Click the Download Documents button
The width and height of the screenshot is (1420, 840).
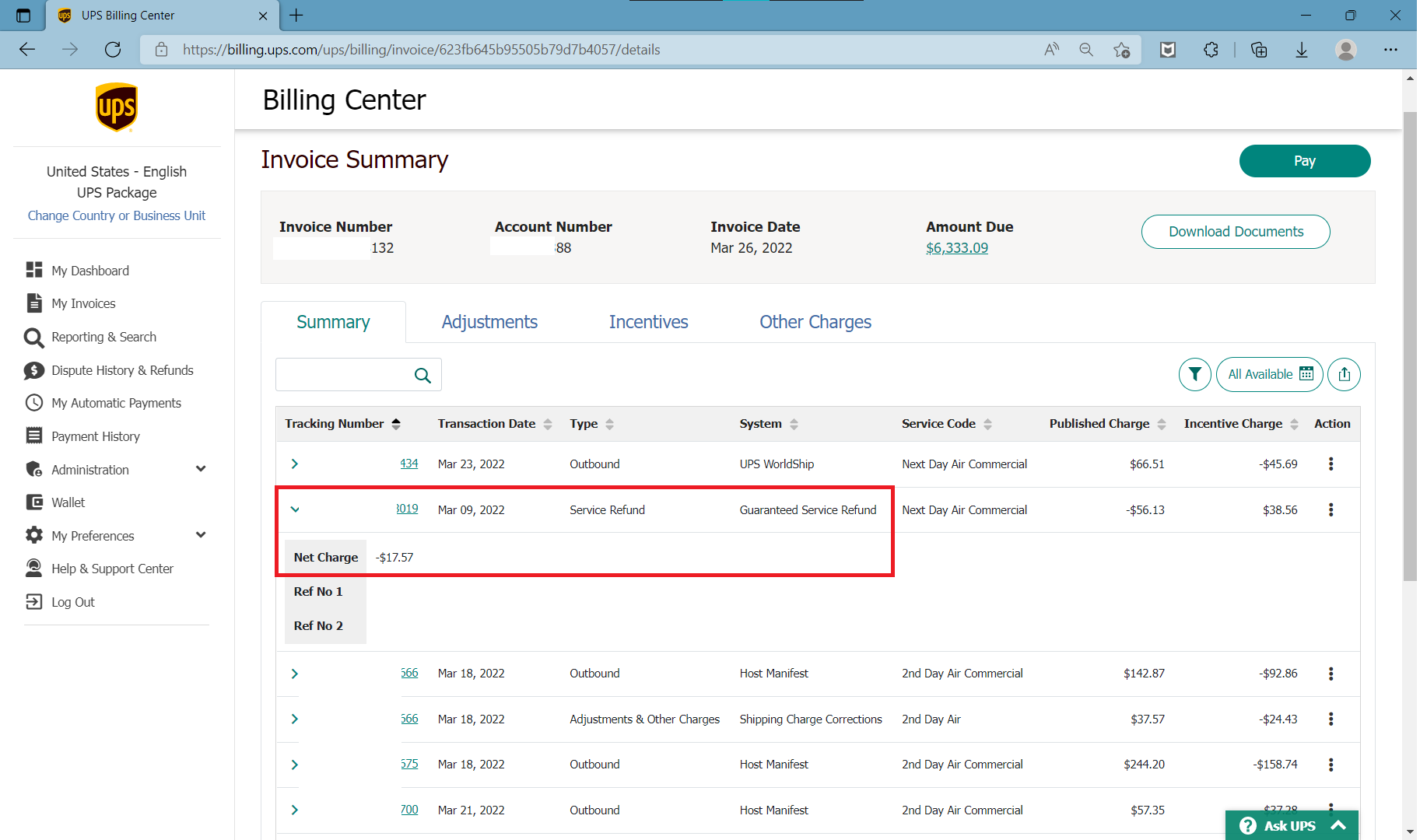(x=1235, y=232)
